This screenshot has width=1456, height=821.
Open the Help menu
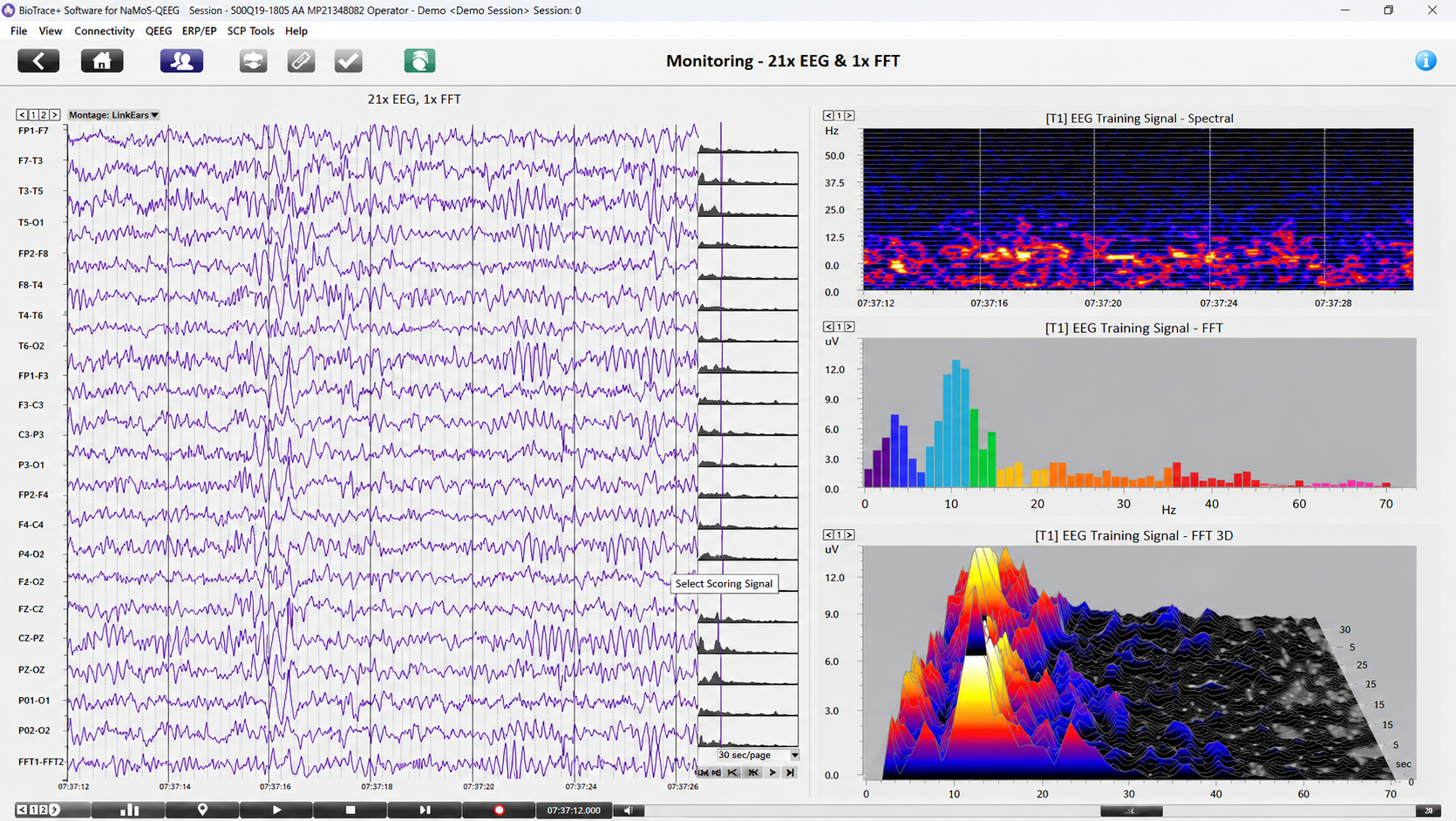(x=296, y=31)
